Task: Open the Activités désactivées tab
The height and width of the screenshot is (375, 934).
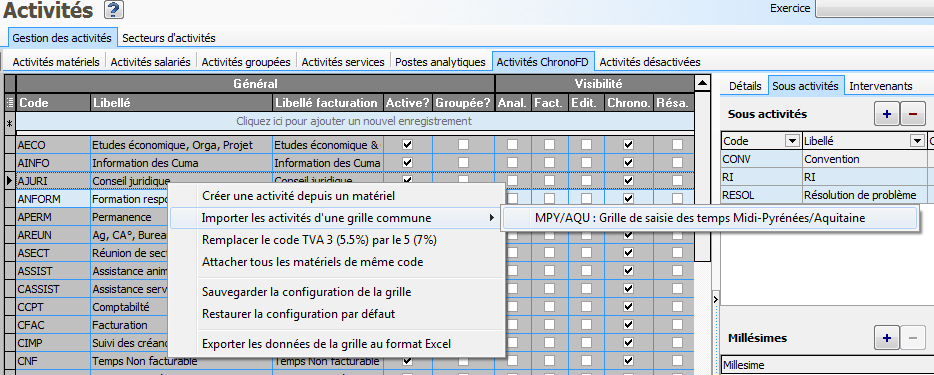Action: [x=650, y=61]
